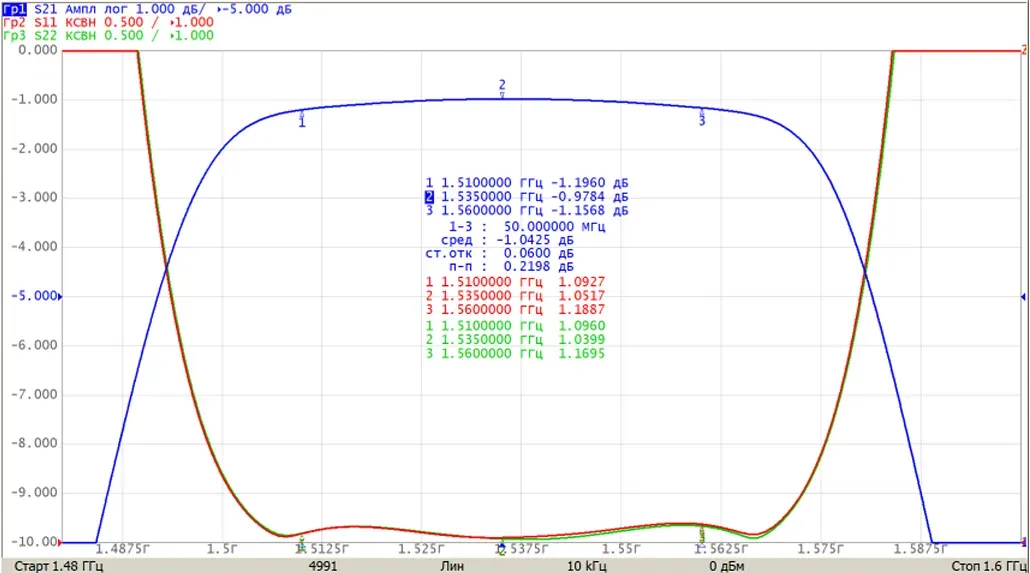Click the 0.000 Y-axis label

(x=37, y=50)
